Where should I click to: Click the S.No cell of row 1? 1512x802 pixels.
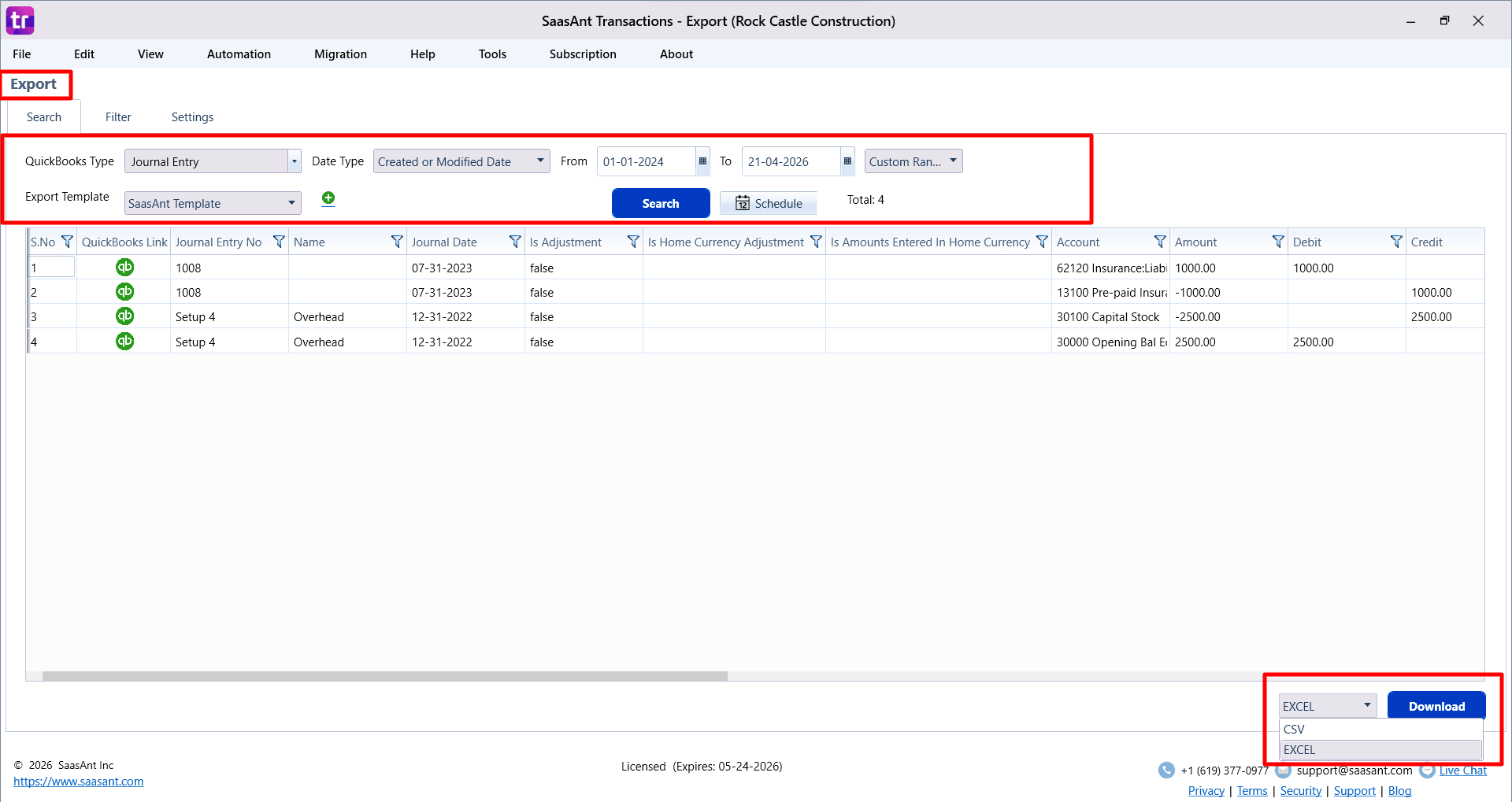[52, 268]
